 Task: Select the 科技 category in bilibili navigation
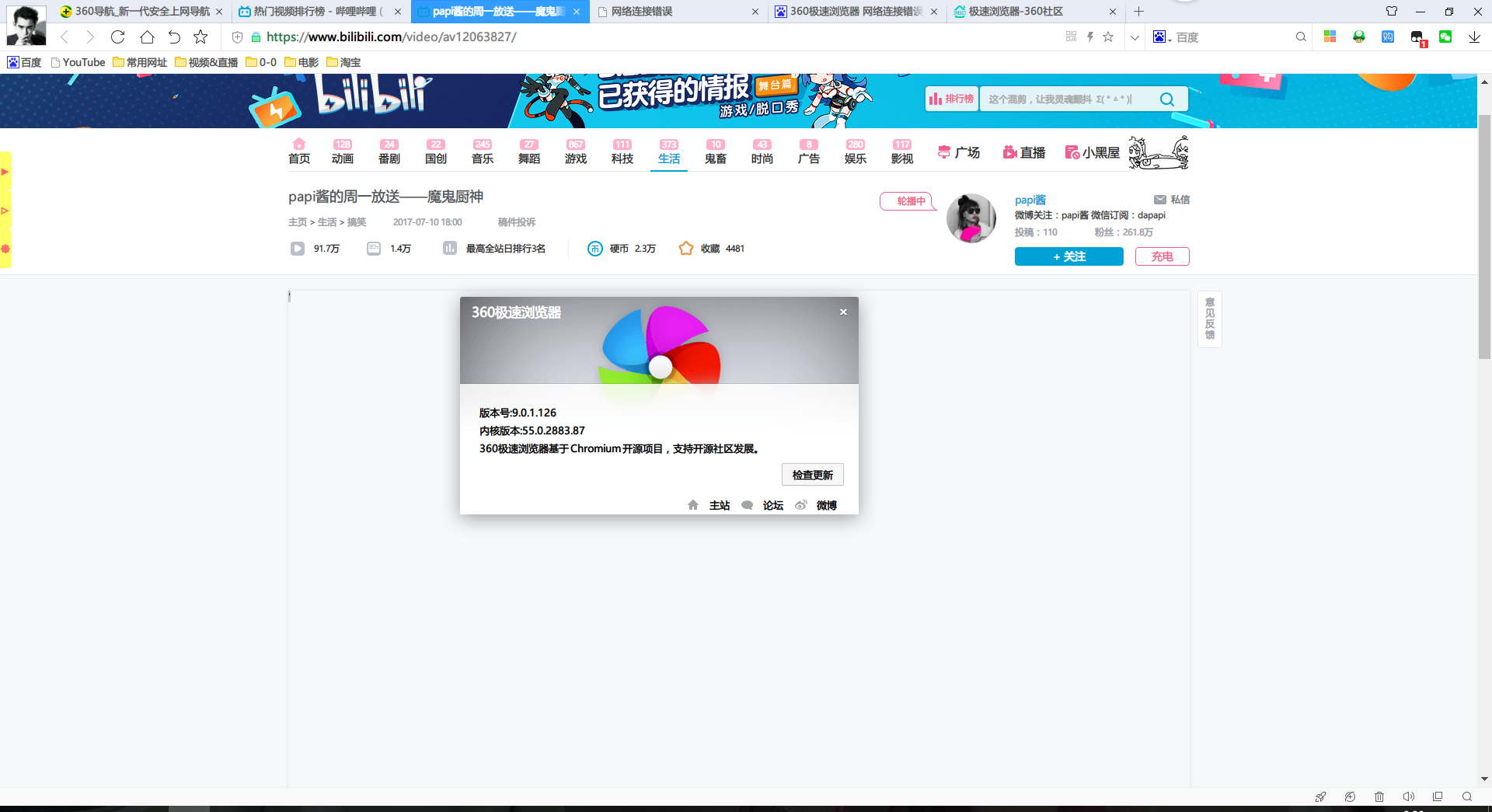click(x=622, y=158)
